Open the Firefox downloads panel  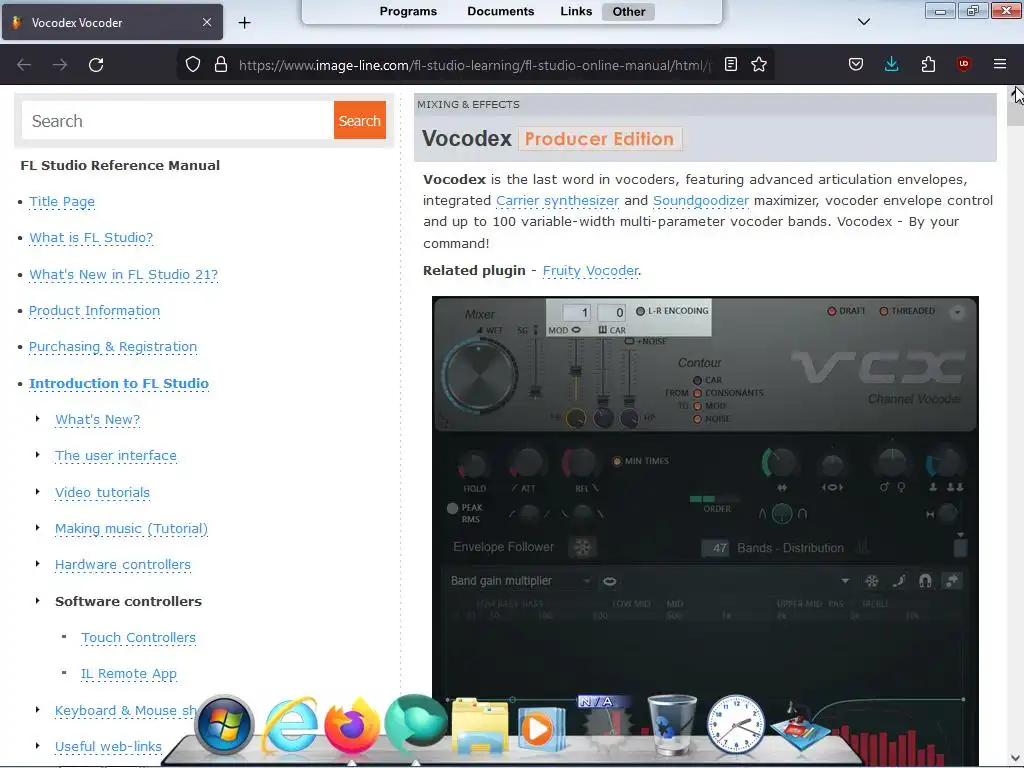[x=891, y=64]
